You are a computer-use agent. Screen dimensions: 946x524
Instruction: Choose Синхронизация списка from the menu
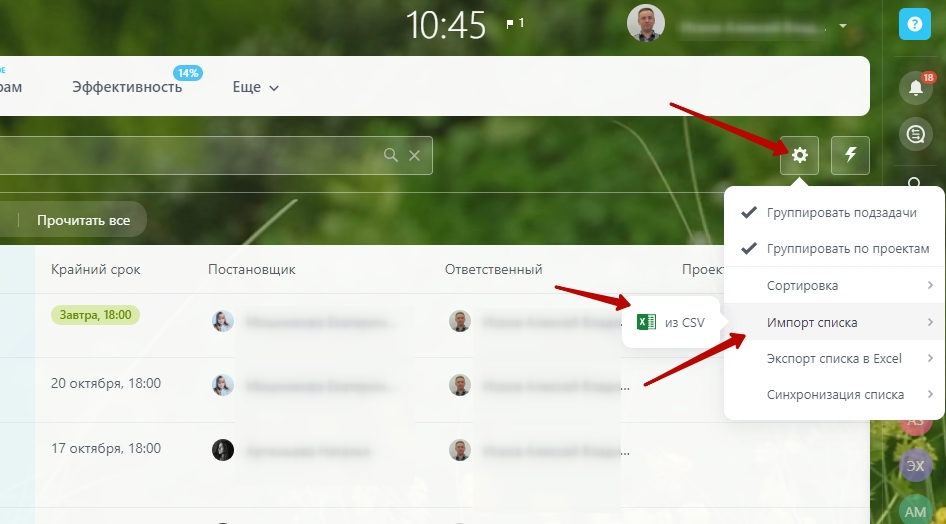coord(834,394)
